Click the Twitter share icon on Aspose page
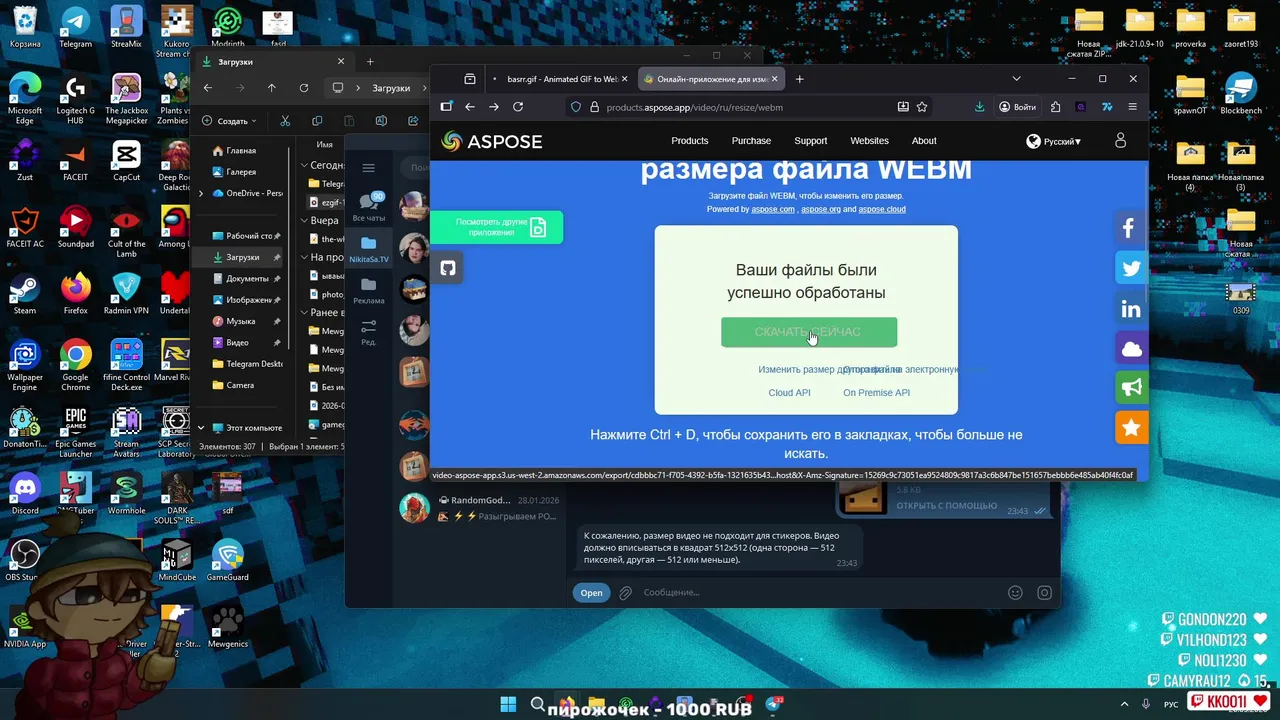The width and height of the screenshot is (1280, 720). (1131, 269)
